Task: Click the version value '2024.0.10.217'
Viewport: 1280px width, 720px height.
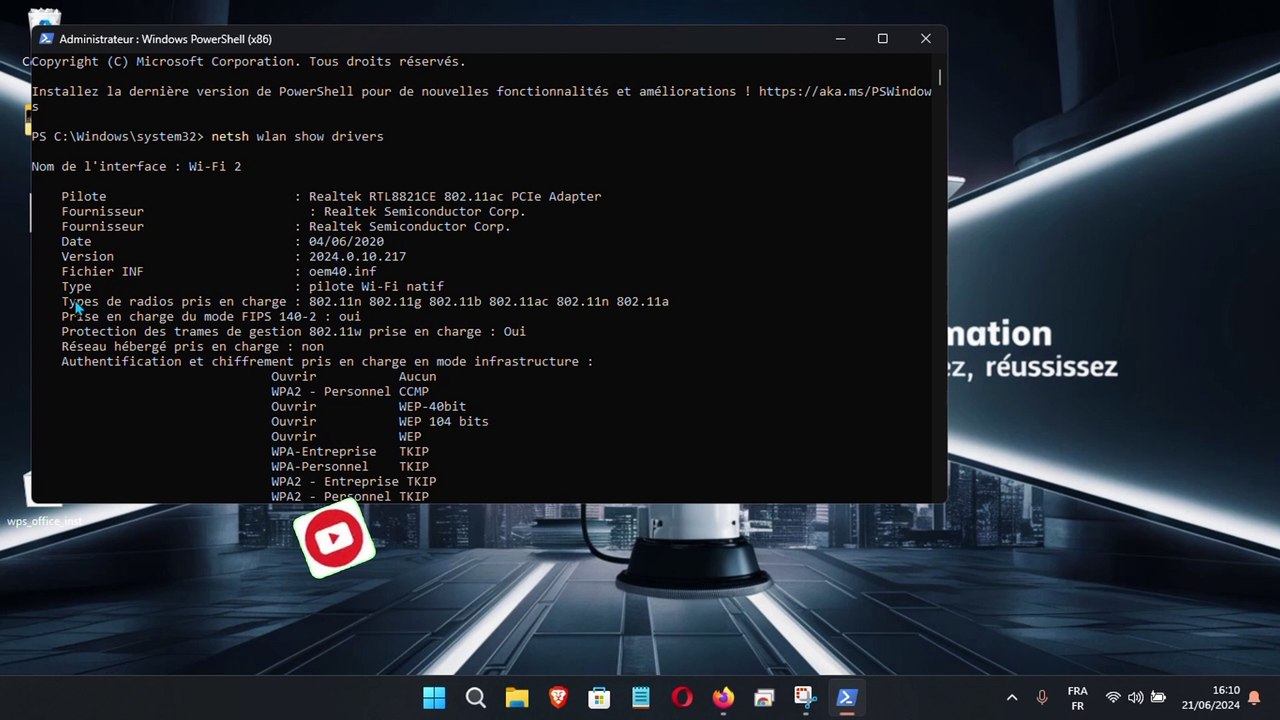Action: 357,257
